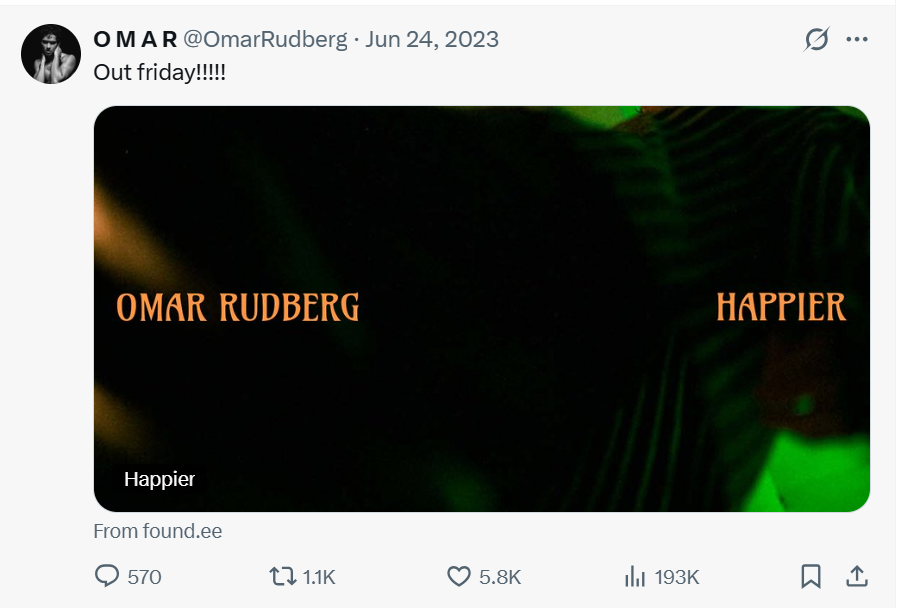The height and width of the screenshot is (608, 897).
Task: Click the 193K views count
Action: point(677,577)
